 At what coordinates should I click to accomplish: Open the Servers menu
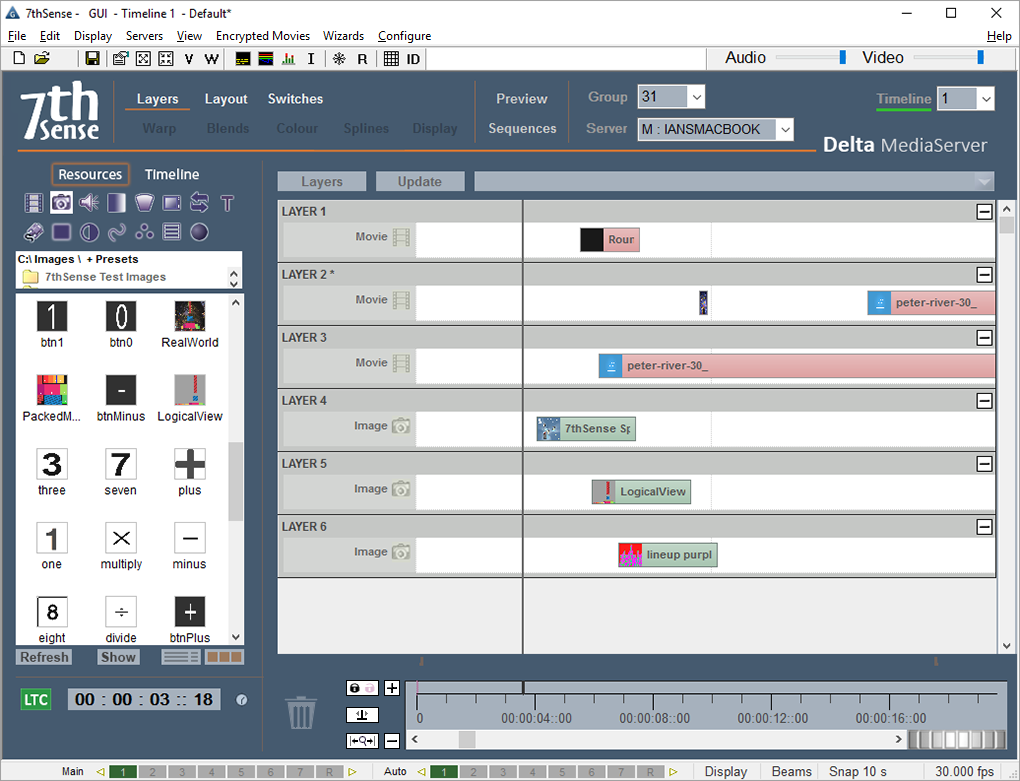pos(144,36)
